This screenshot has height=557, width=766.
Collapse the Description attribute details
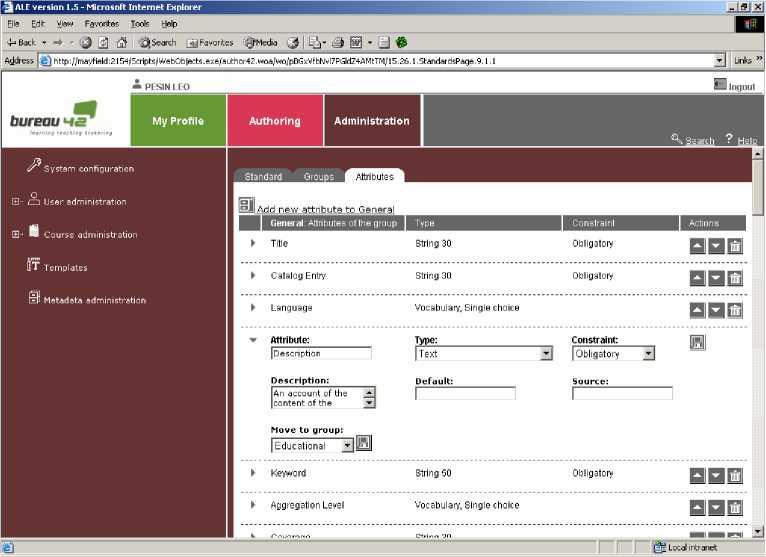[253, 340]
